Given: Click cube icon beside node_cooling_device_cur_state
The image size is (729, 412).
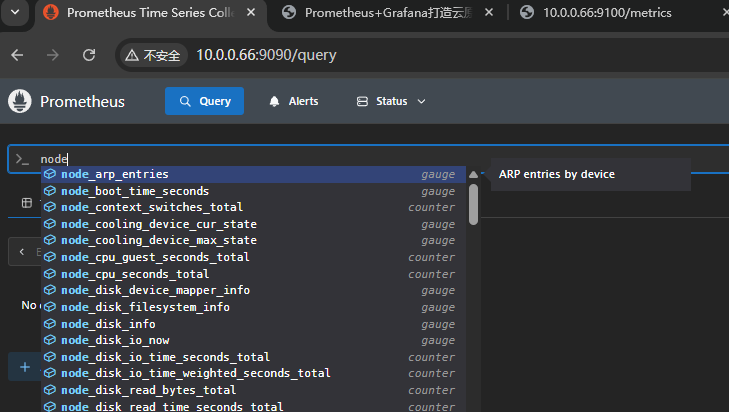Looking at the screenshot, I should [50, 224].
